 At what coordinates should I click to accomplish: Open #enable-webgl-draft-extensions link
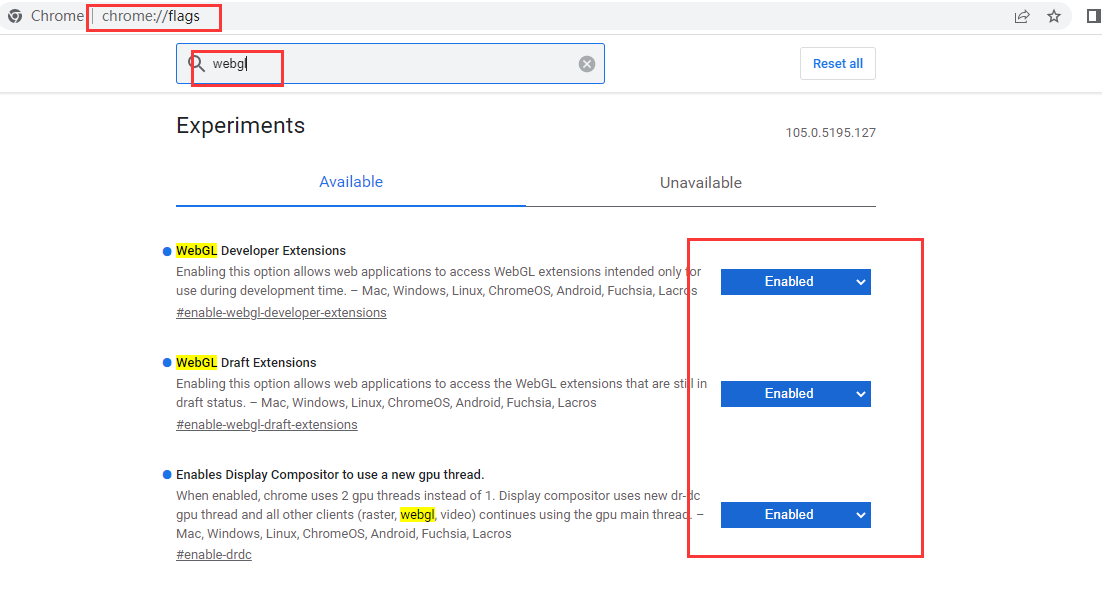(x=266, y=424)
